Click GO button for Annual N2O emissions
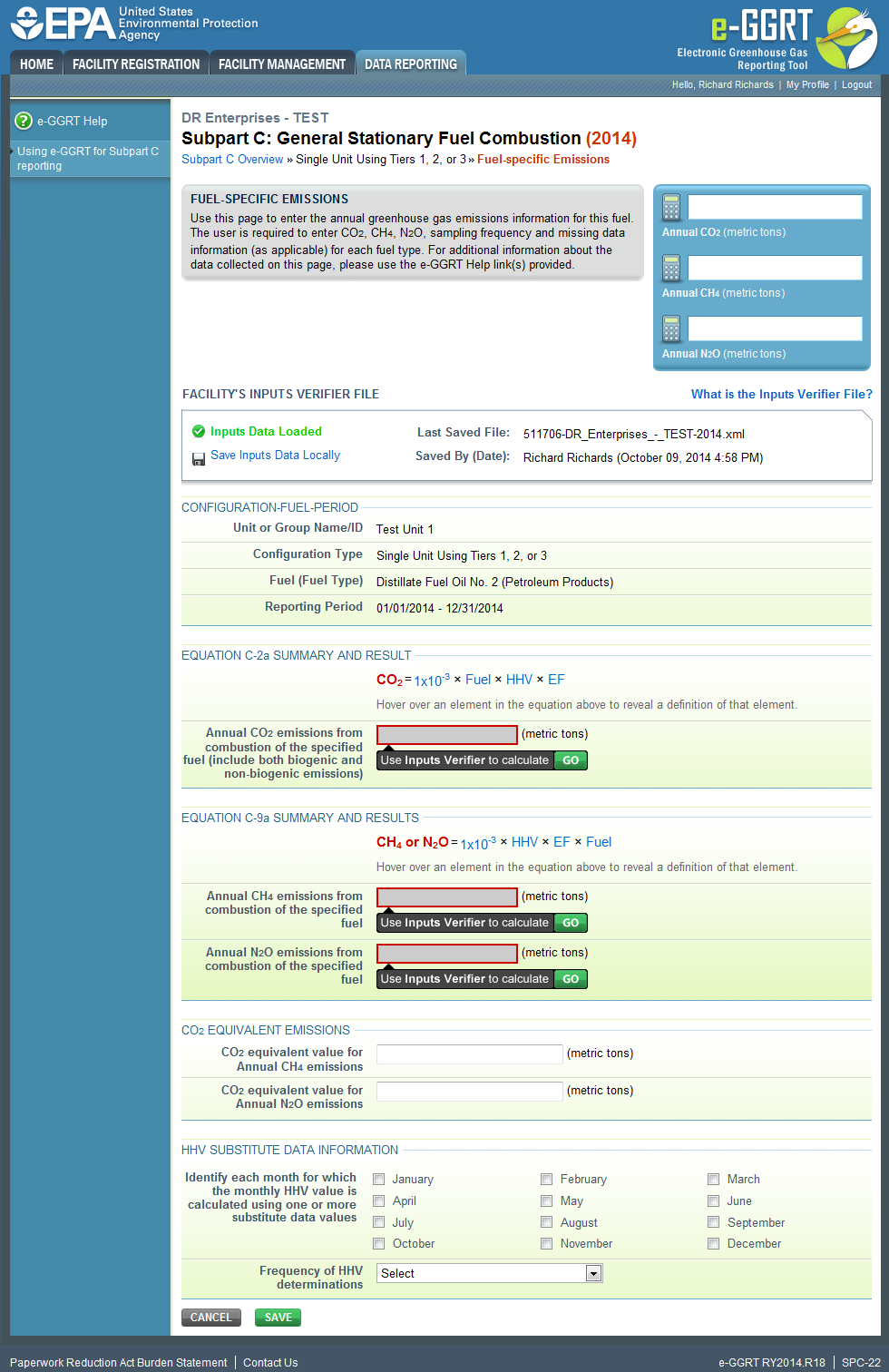 (x=571, y=979)
